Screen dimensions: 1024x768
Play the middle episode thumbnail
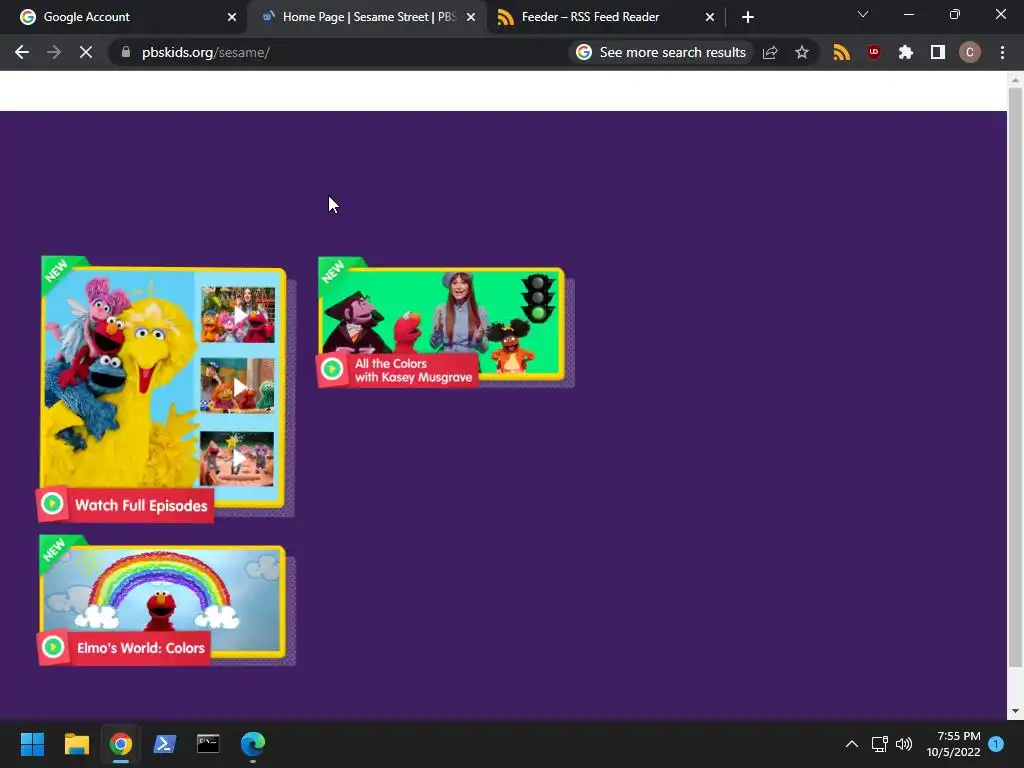(238, 386)
